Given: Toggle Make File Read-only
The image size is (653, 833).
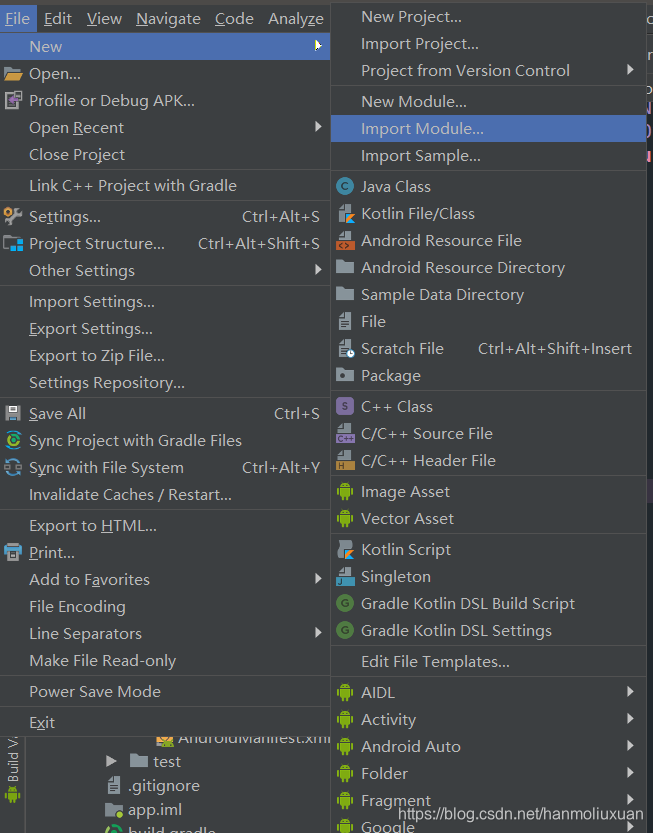Looking at the screenshot, I should coord(102,660).
